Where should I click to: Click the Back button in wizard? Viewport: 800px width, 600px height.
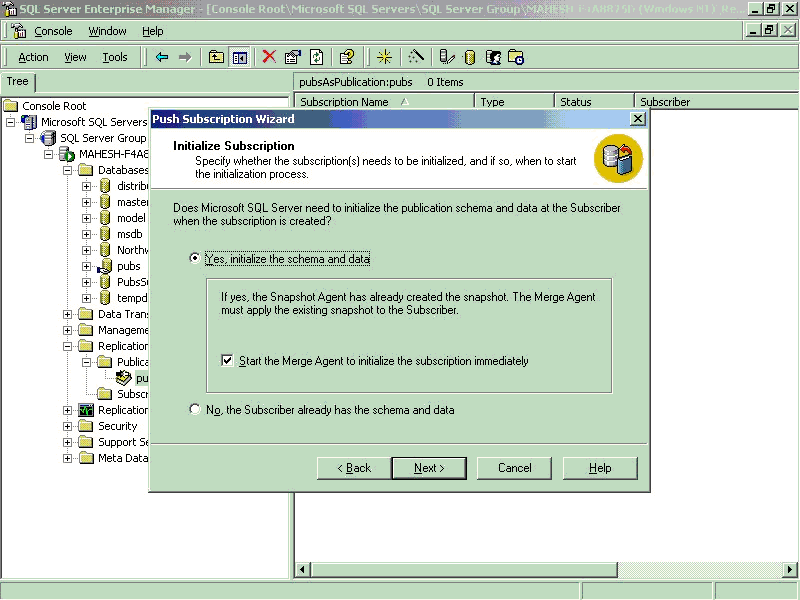click(x=354, y=468)
